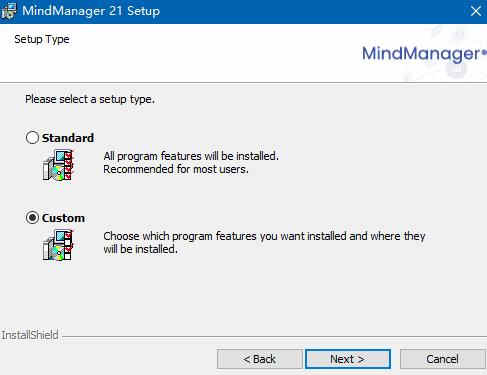Click 'Recommended for most users' text
This screenshot has width=487, height=375.
pyautogui.click(x=176, y=169)
